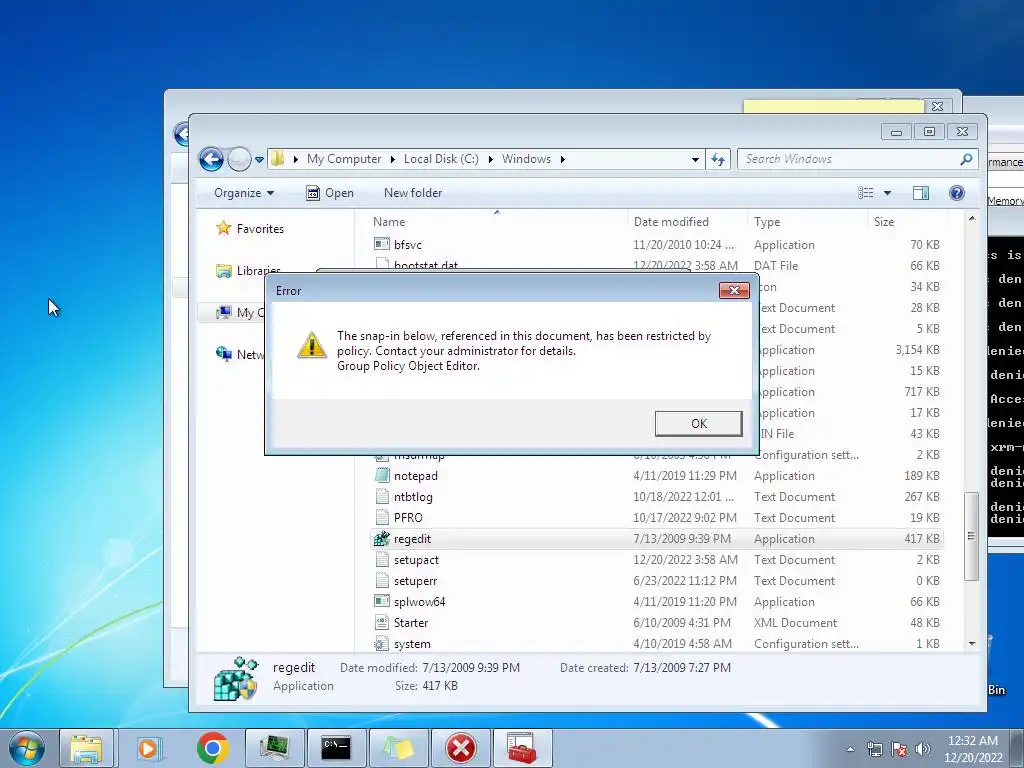Select the regedit file row name
This screenshot has width=1024, height=768.
tap(412, 539)
